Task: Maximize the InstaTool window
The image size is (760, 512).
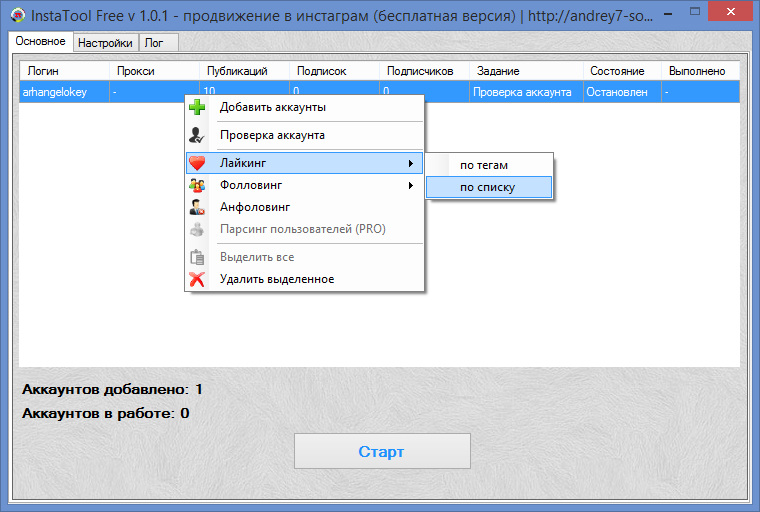Action: [x=695, y=12]
